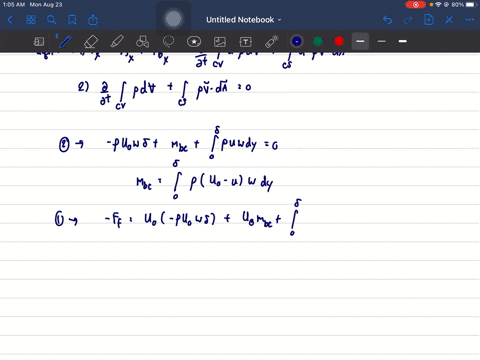Choose the dark blue pen color
This screenshot has height=360, width=480.
point(297,41)
